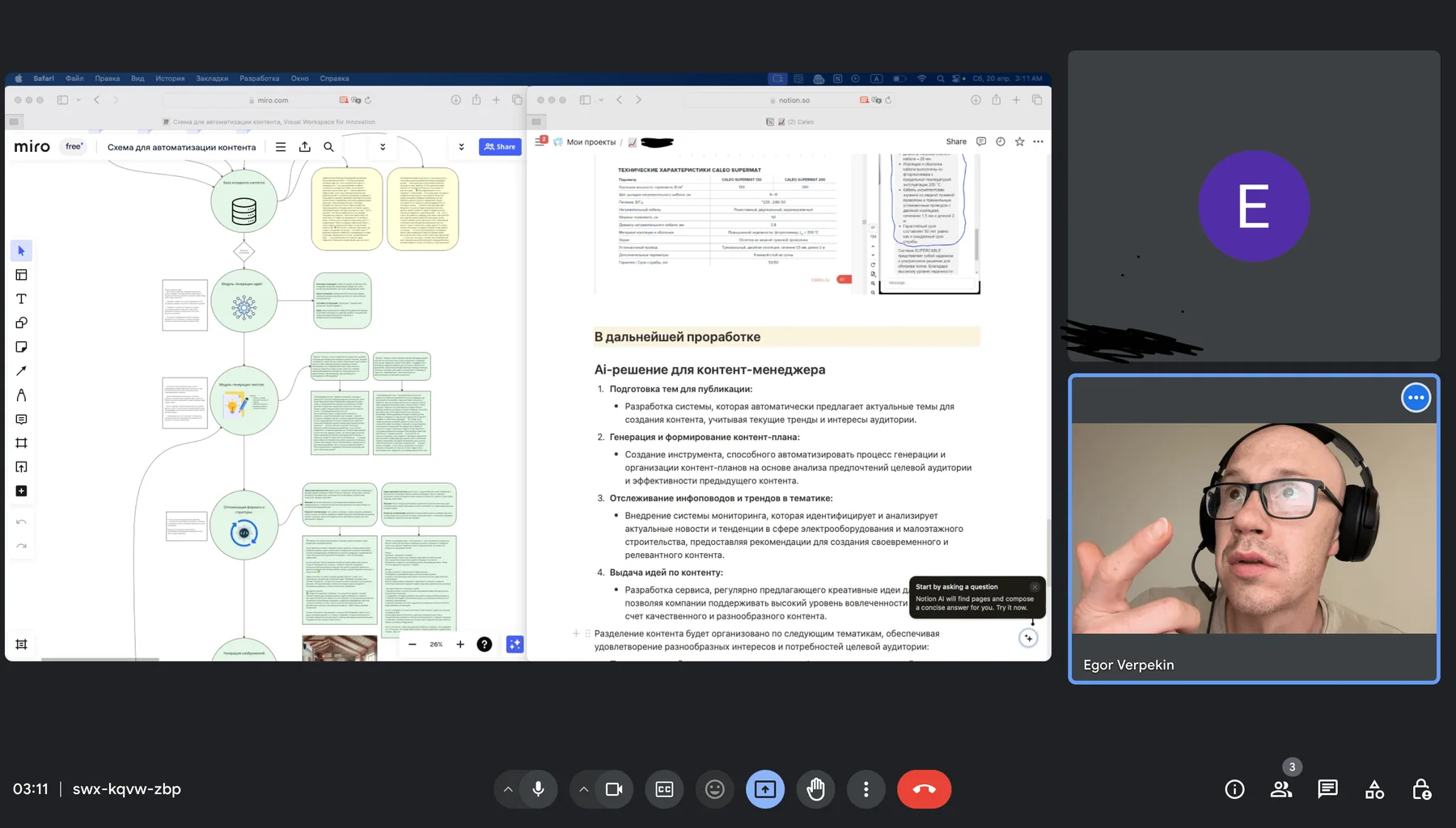Image resolution: width=1456 pixels, height=828 pixels.
Task: Open the three-dot more options in call bar
Action: (866, 789)
